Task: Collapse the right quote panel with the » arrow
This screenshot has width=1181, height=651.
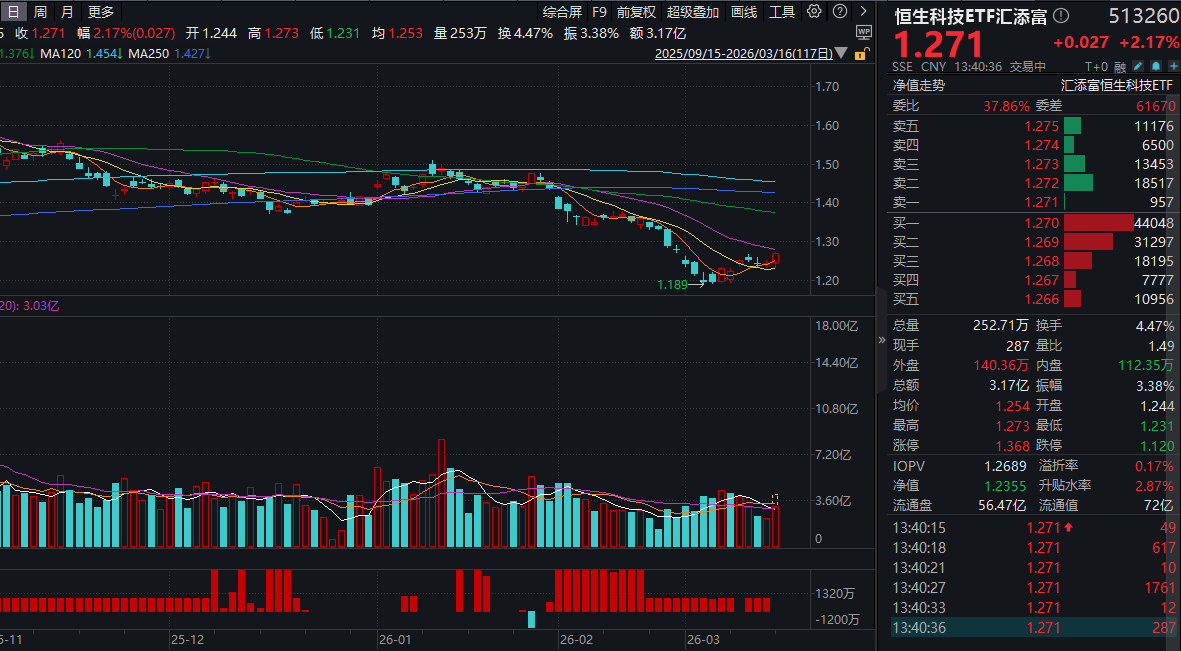Action: 881,340
